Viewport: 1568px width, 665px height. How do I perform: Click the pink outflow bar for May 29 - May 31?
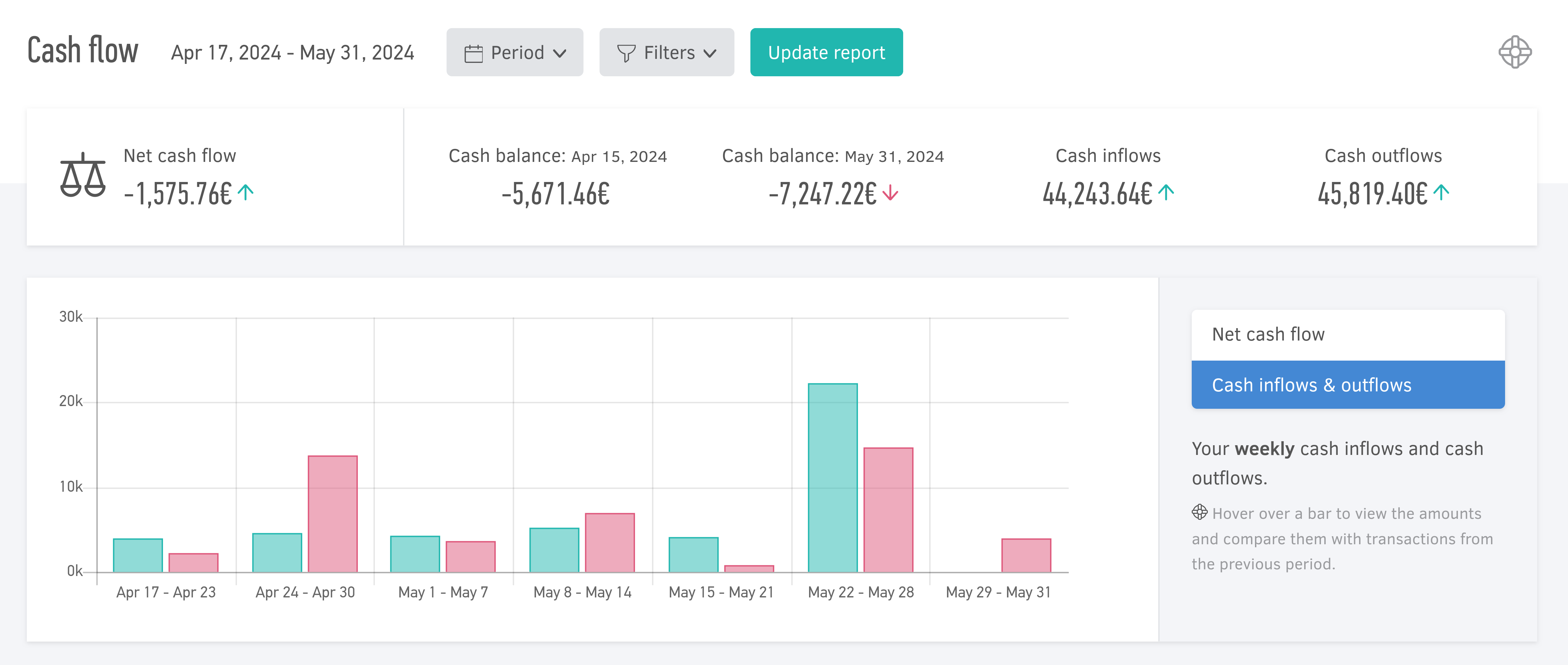click(1026, 555)
